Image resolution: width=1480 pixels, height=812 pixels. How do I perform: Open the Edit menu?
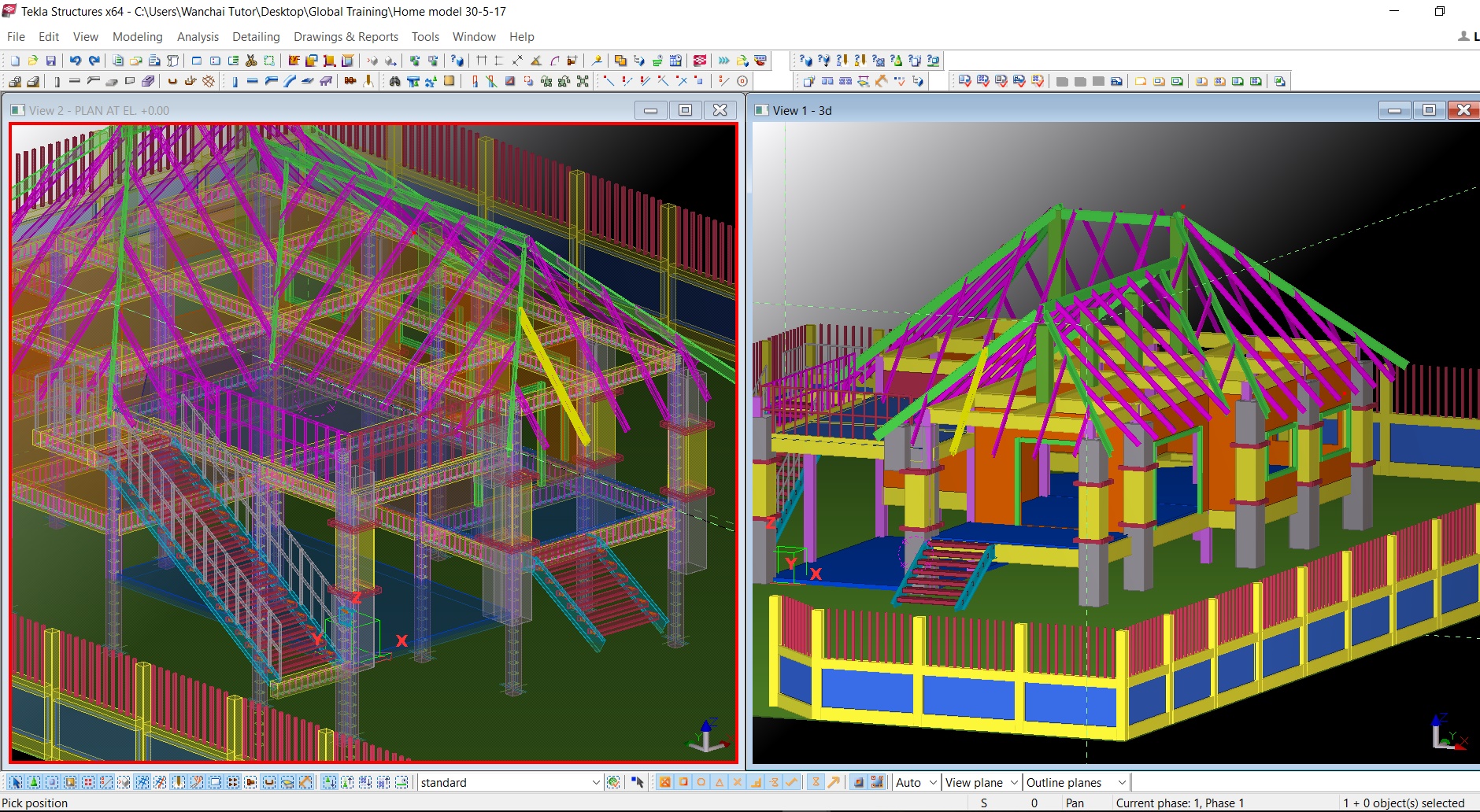[x=49, y=36]
